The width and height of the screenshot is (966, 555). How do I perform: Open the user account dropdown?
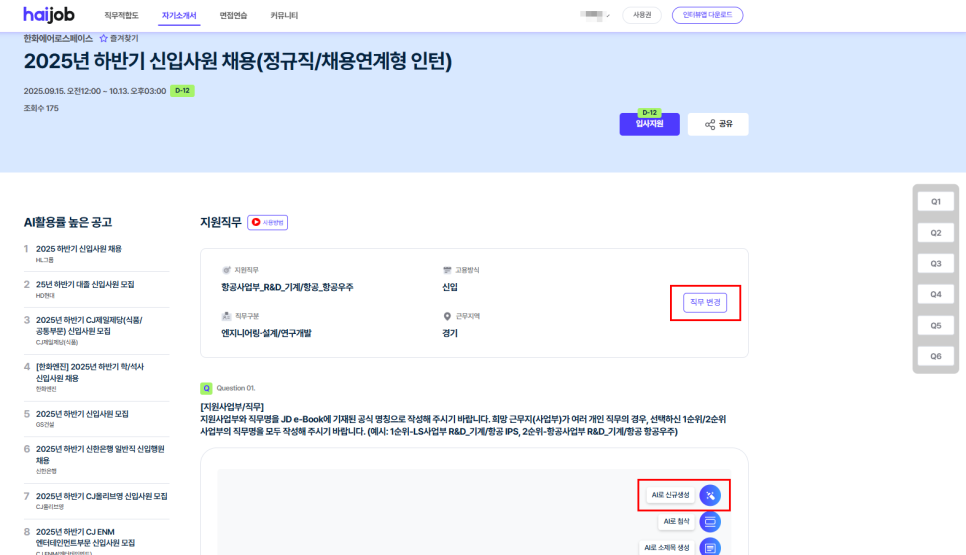[596, 15]
